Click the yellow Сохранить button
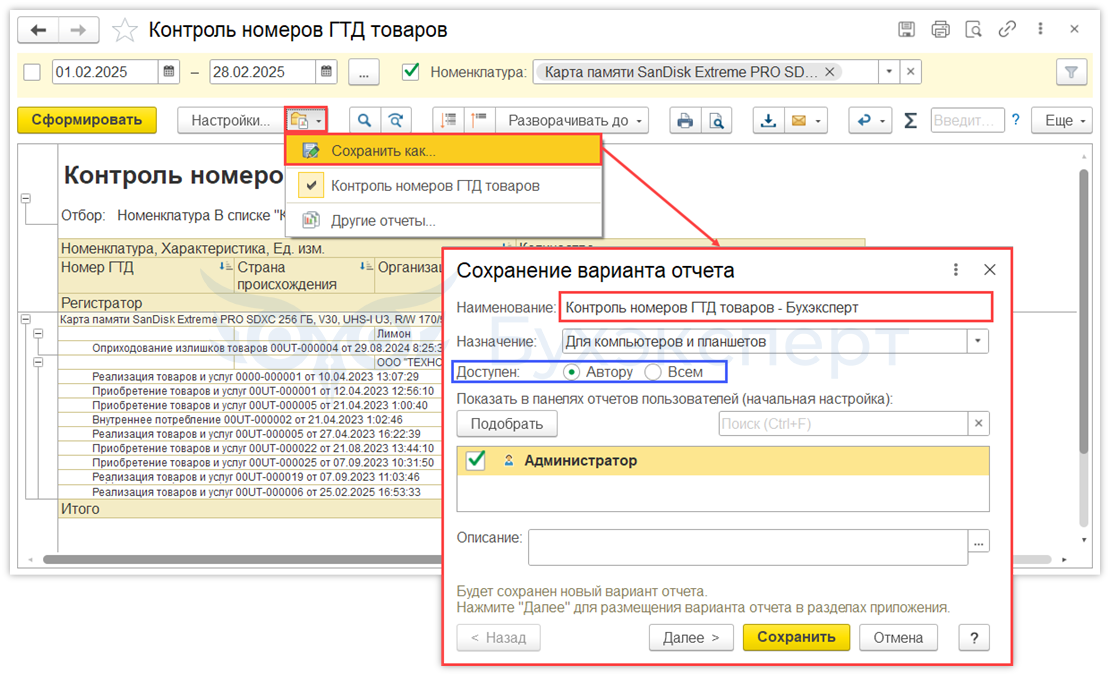The height and width of the screenshot is (676, 1110). 796,637
